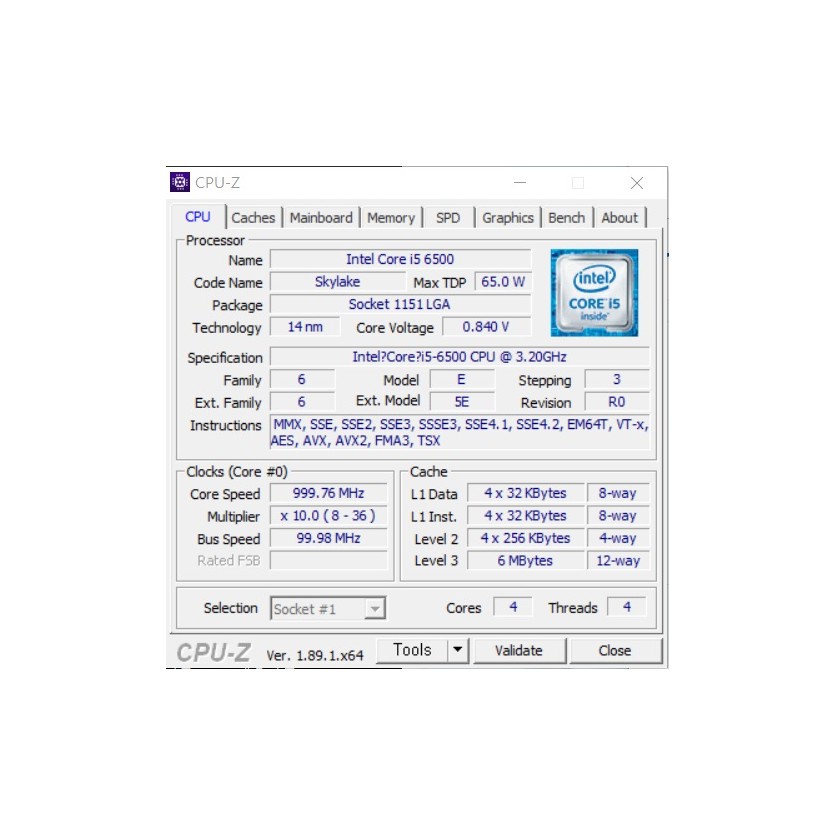Go to the SPD tab
The width and height of the screenshot is (835, 835).
pos(448,218)
